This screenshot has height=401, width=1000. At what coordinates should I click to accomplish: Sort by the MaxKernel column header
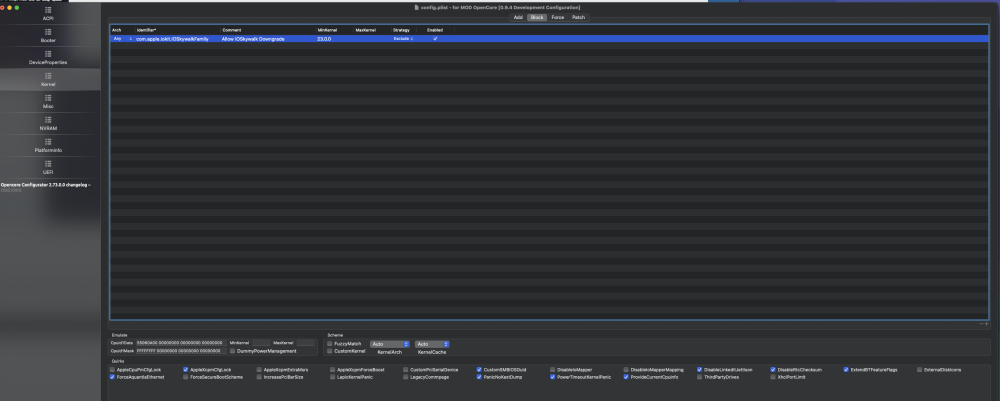(372, 30)
